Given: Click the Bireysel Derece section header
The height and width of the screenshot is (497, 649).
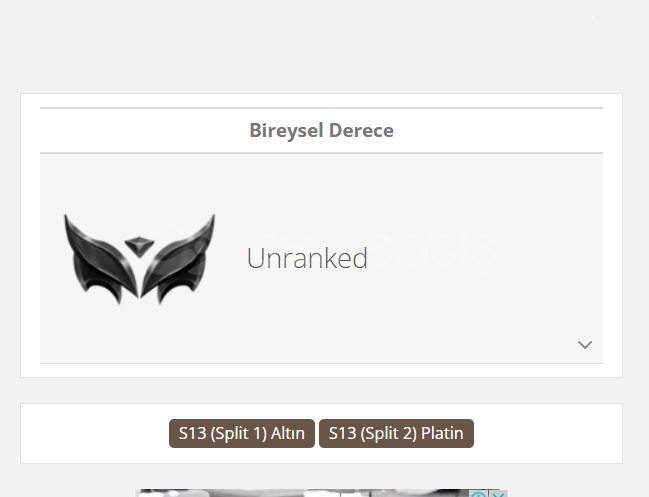Looking at the screenshot, I should click(321, 130).
